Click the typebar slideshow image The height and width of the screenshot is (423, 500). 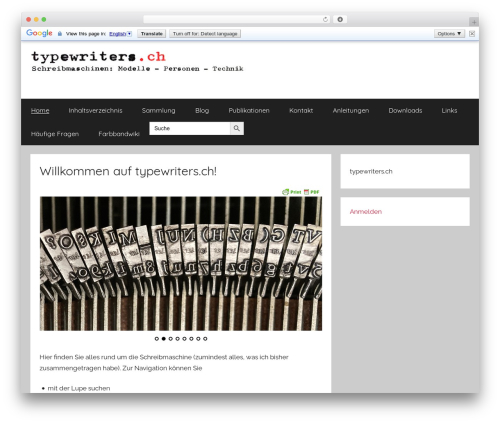181,264
